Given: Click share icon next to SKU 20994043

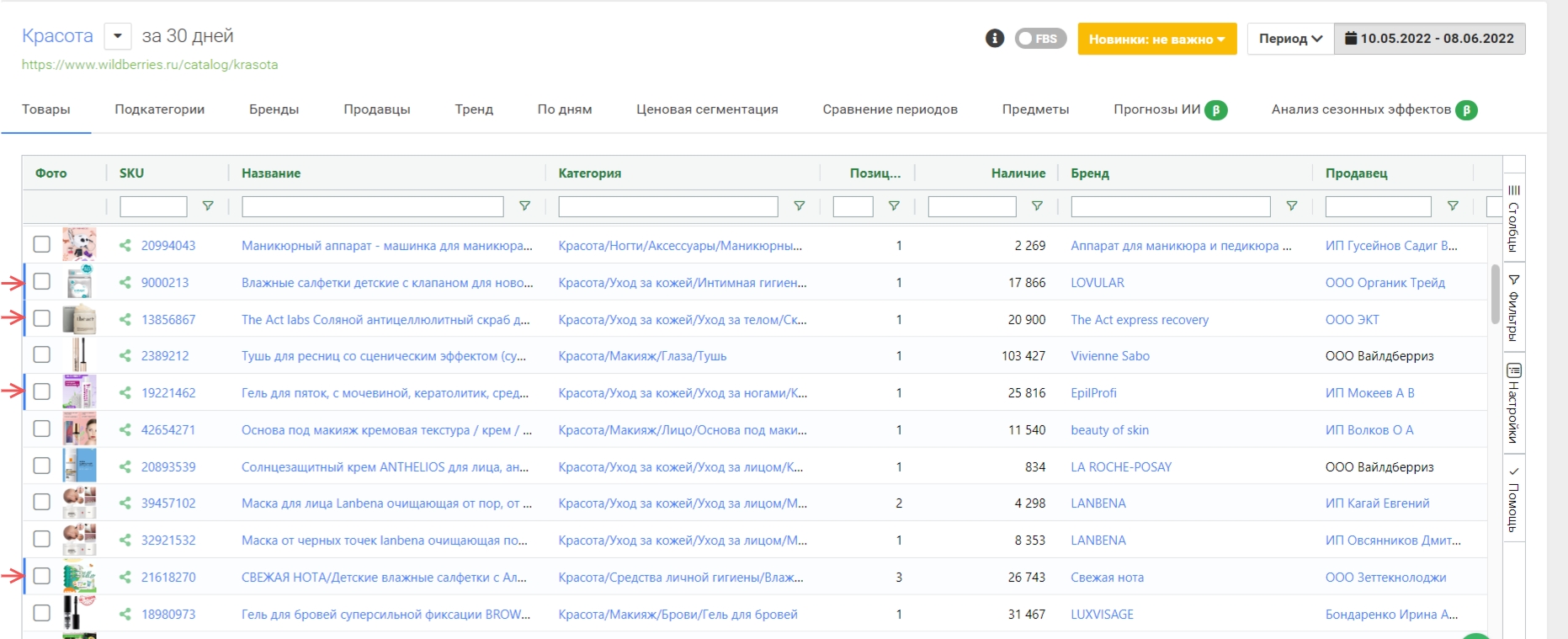Looking at the screenshot, I should tap(125, 246).
